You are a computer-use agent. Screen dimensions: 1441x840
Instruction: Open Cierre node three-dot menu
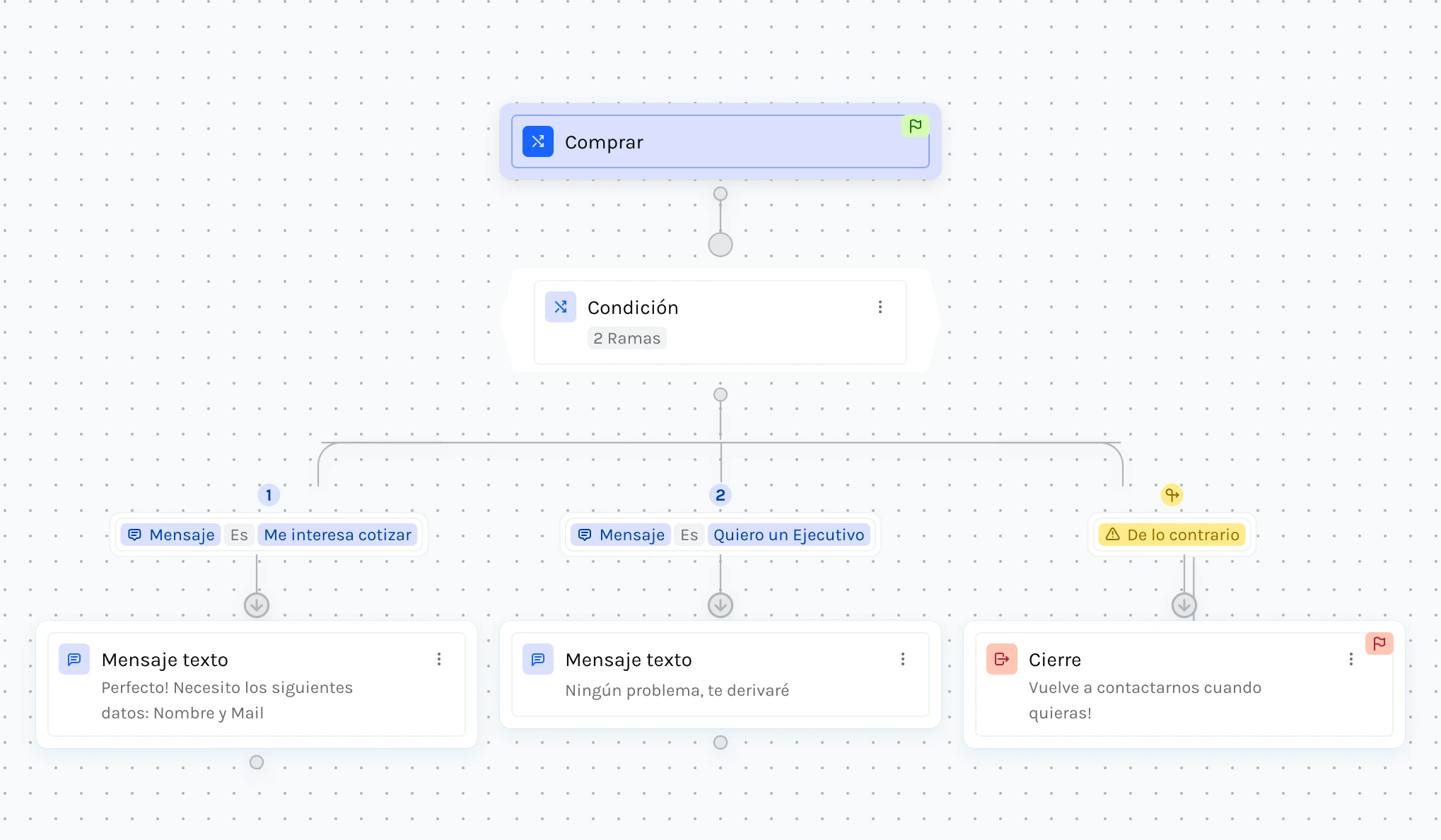[x=1350, y=659]
